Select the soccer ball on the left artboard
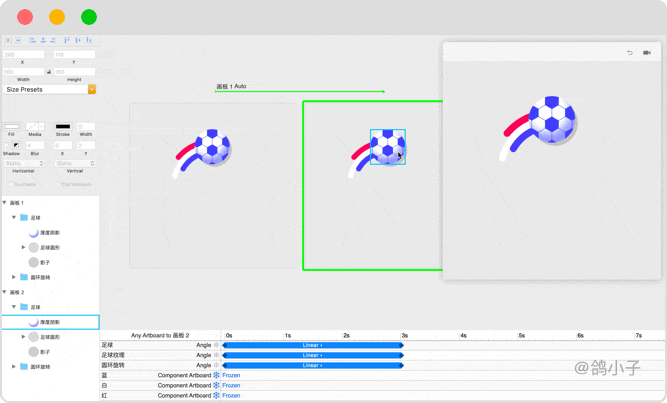This screenshot has height=403, width=667. point(212,147)
